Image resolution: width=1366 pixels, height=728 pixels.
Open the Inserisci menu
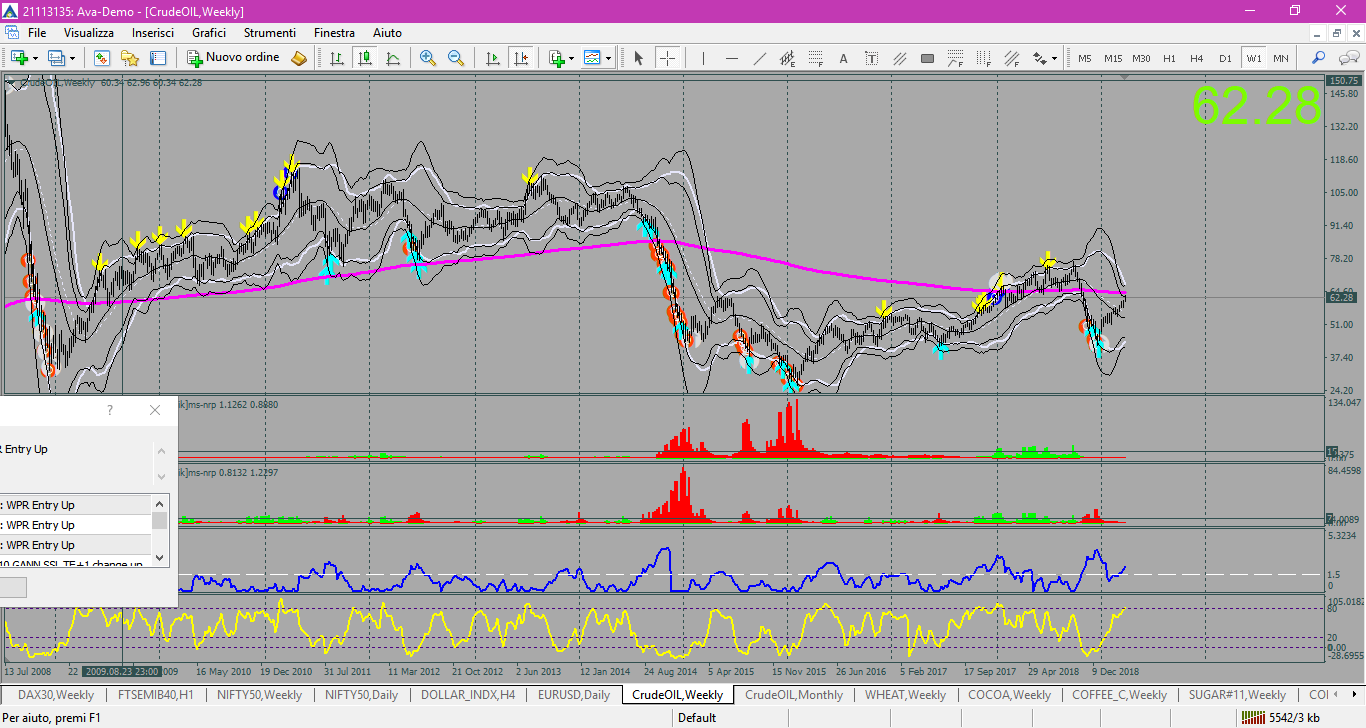pos(153,33)
